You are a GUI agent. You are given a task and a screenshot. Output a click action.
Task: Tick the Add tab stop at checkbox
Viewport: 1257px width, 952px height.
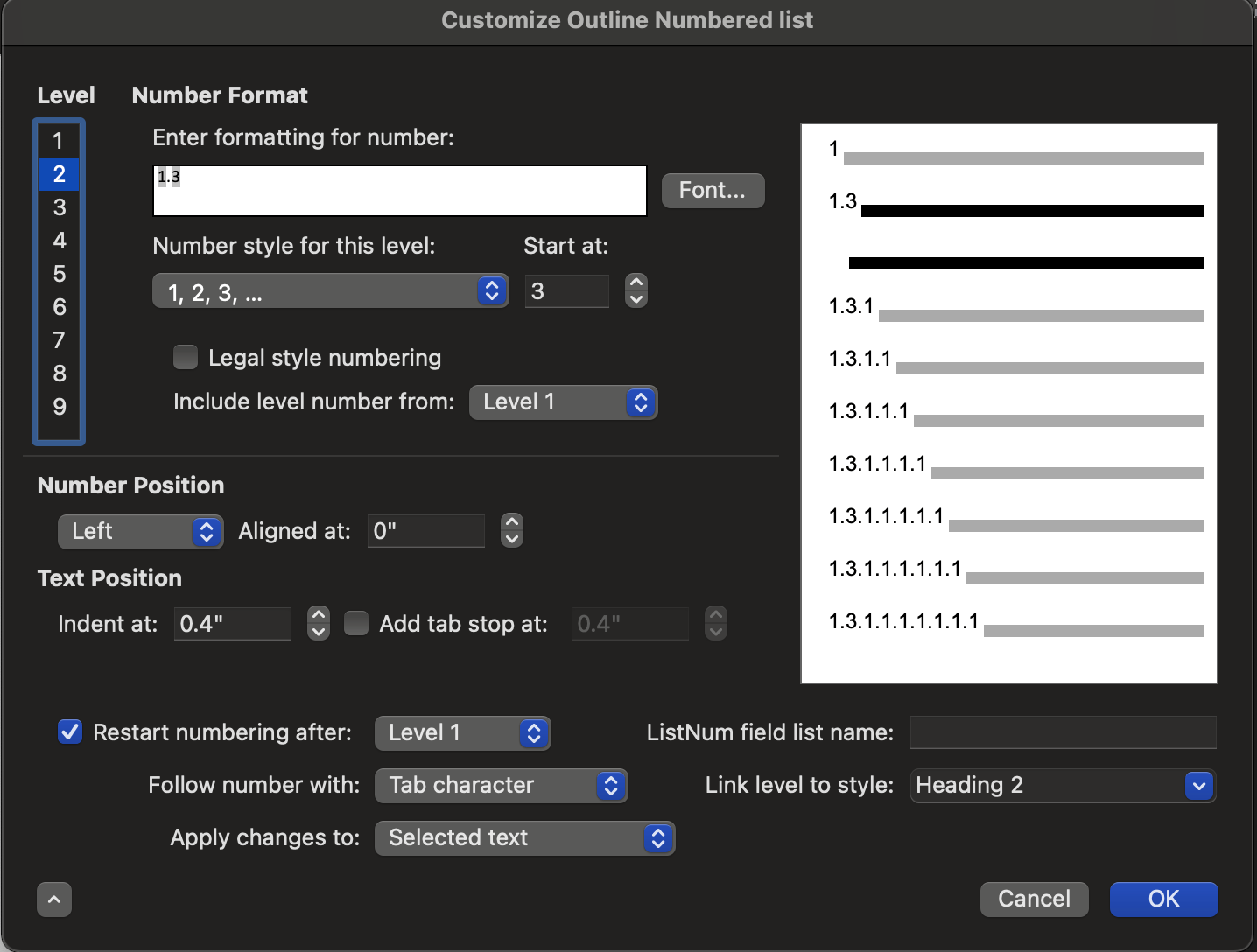(356, 623)
